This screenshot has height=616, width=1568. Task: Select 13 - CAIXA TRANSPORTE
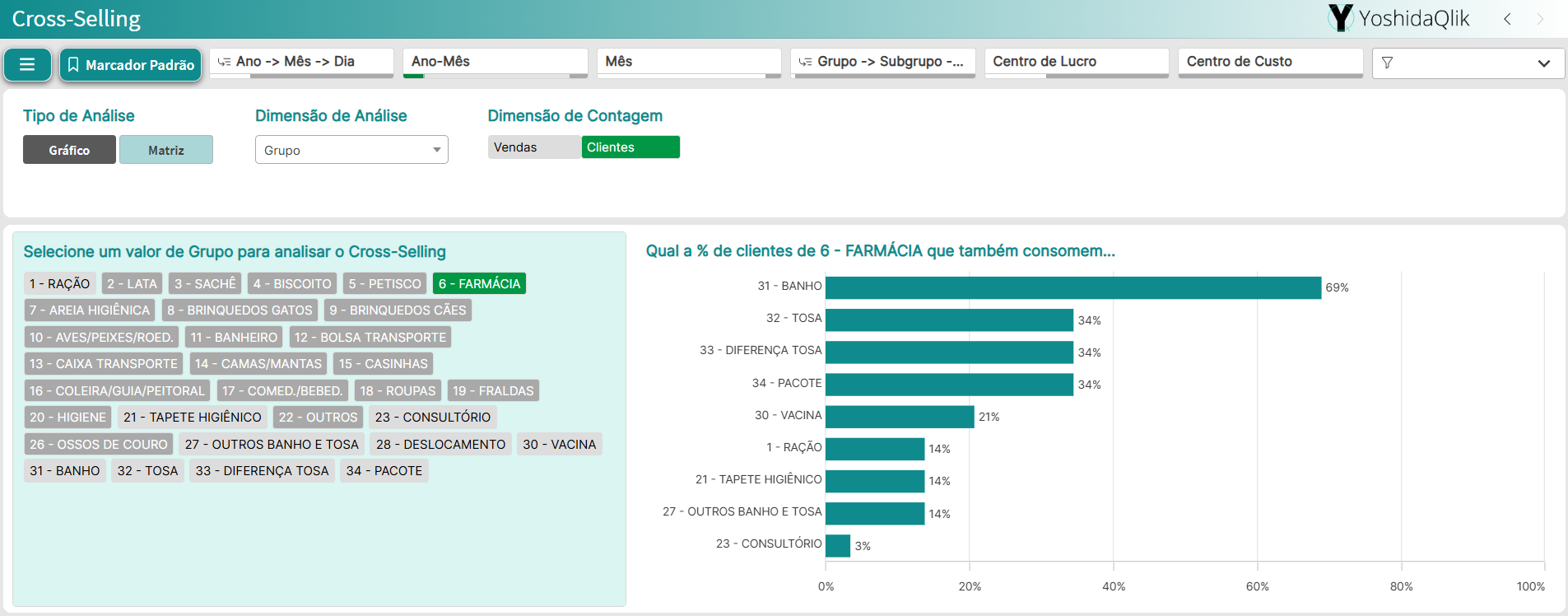point(104,364)
